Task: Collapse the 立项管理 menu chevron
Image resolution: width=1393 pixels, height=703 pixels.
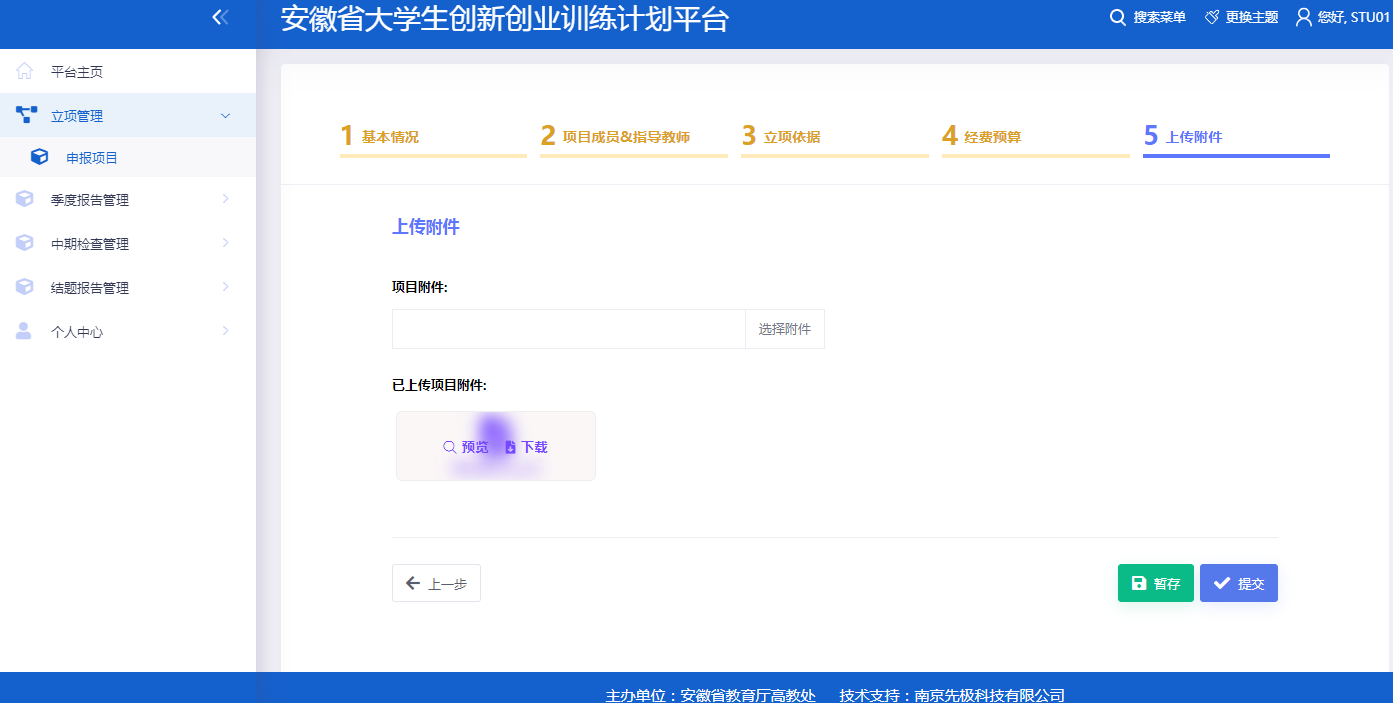Action: click(x=225, y=116)
